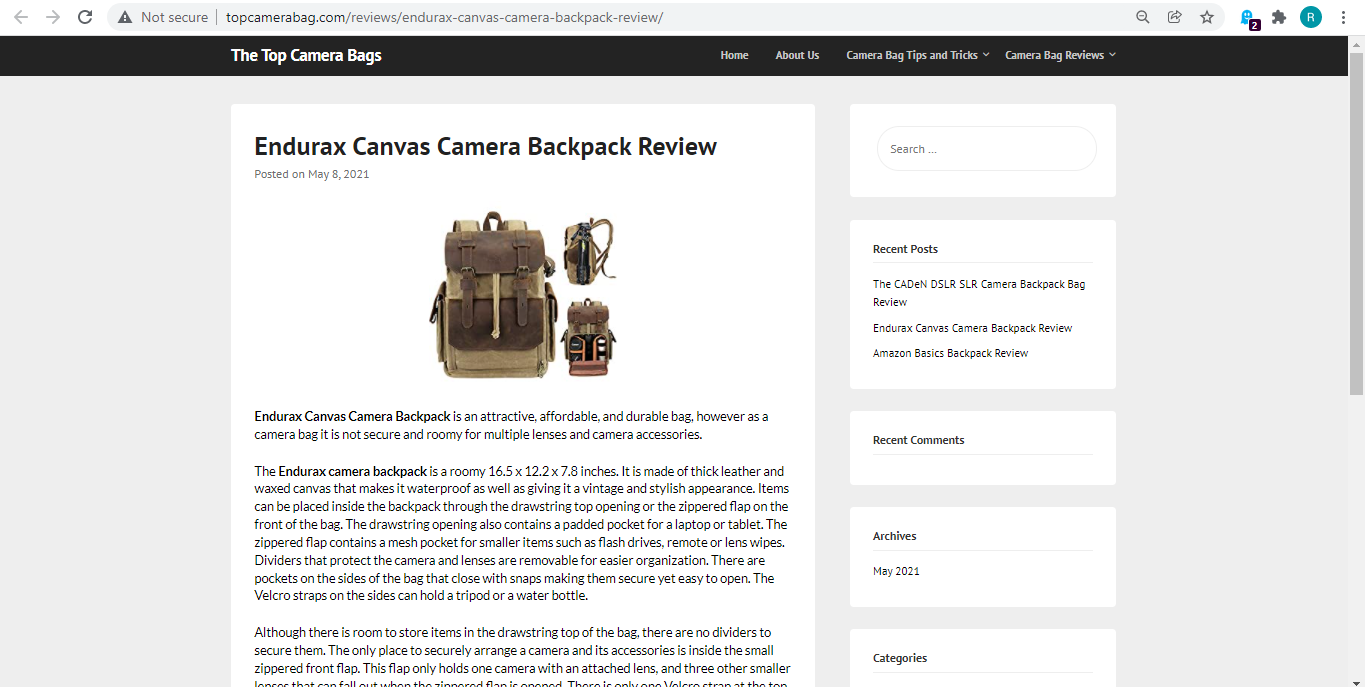Screen dimensions: 1365x687
Task: Open Amazon Basics Backpack Review link
Action: coord(950,353)
